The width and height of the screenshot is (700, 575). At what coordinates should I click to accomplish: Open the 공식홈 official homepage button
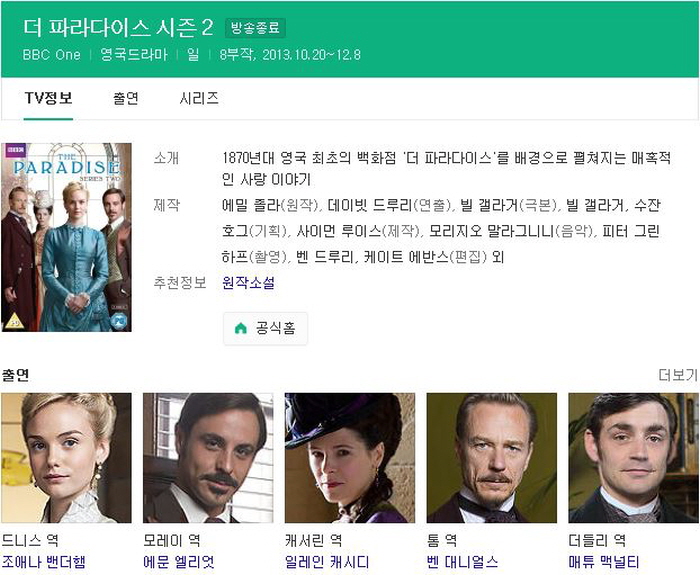[x=265, y=329]
